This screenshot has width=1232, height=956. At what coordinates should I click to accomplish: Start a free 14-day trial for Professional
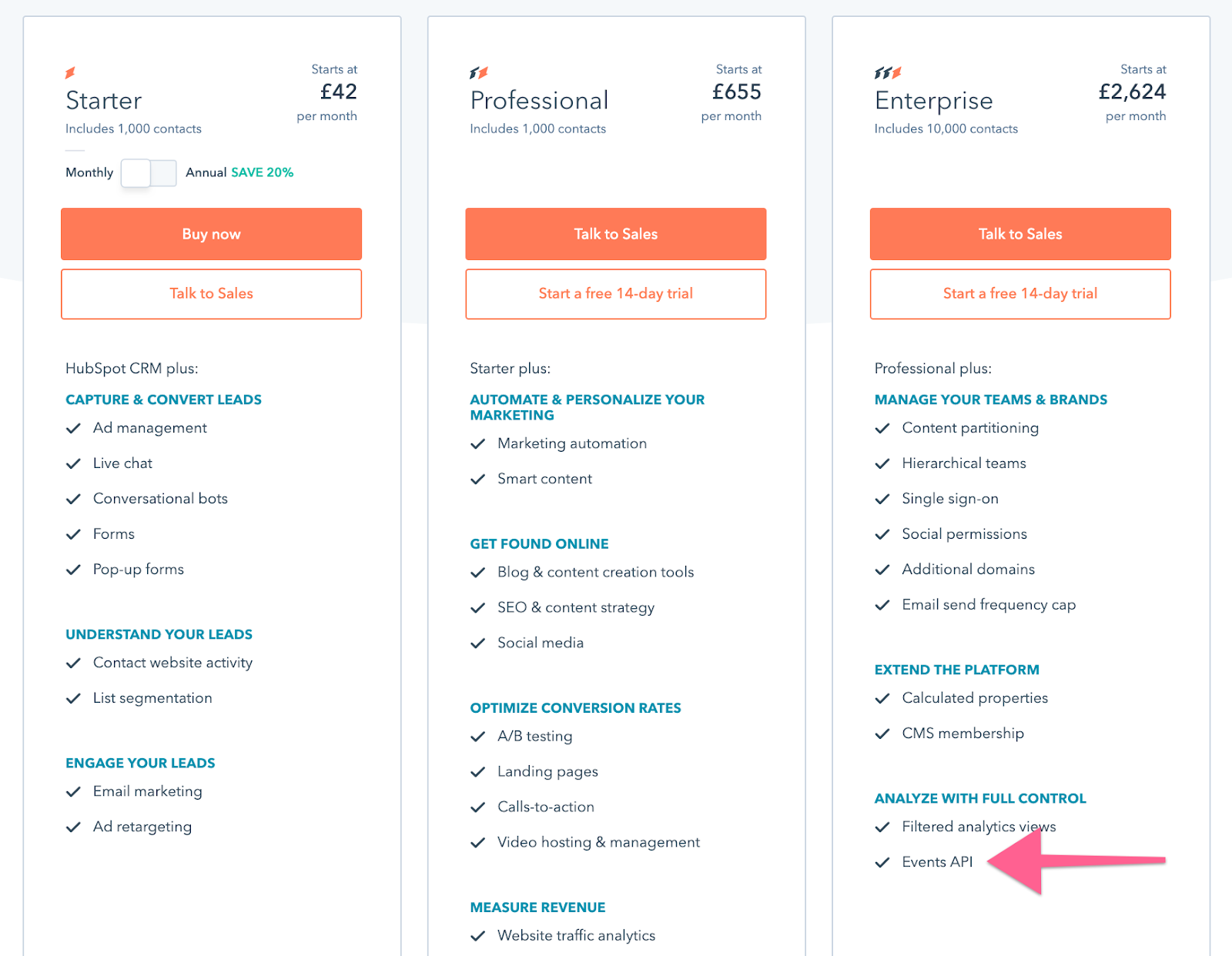tap(616, 293)
